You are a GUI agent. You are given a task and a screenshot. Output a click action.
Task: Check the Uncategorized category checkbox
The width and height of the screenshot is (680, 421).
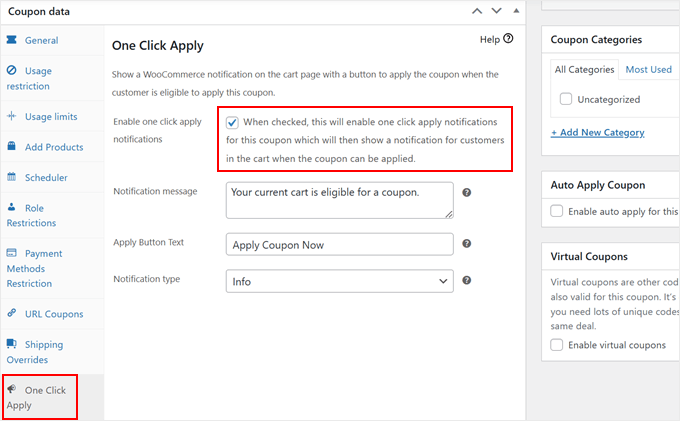pos(566,99)
